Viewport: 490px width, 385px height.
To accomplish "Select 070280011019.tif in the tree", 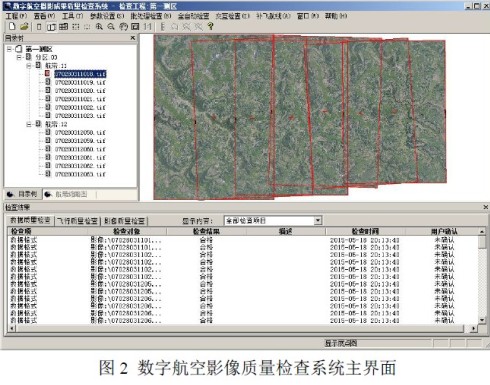I will point(80,82).
